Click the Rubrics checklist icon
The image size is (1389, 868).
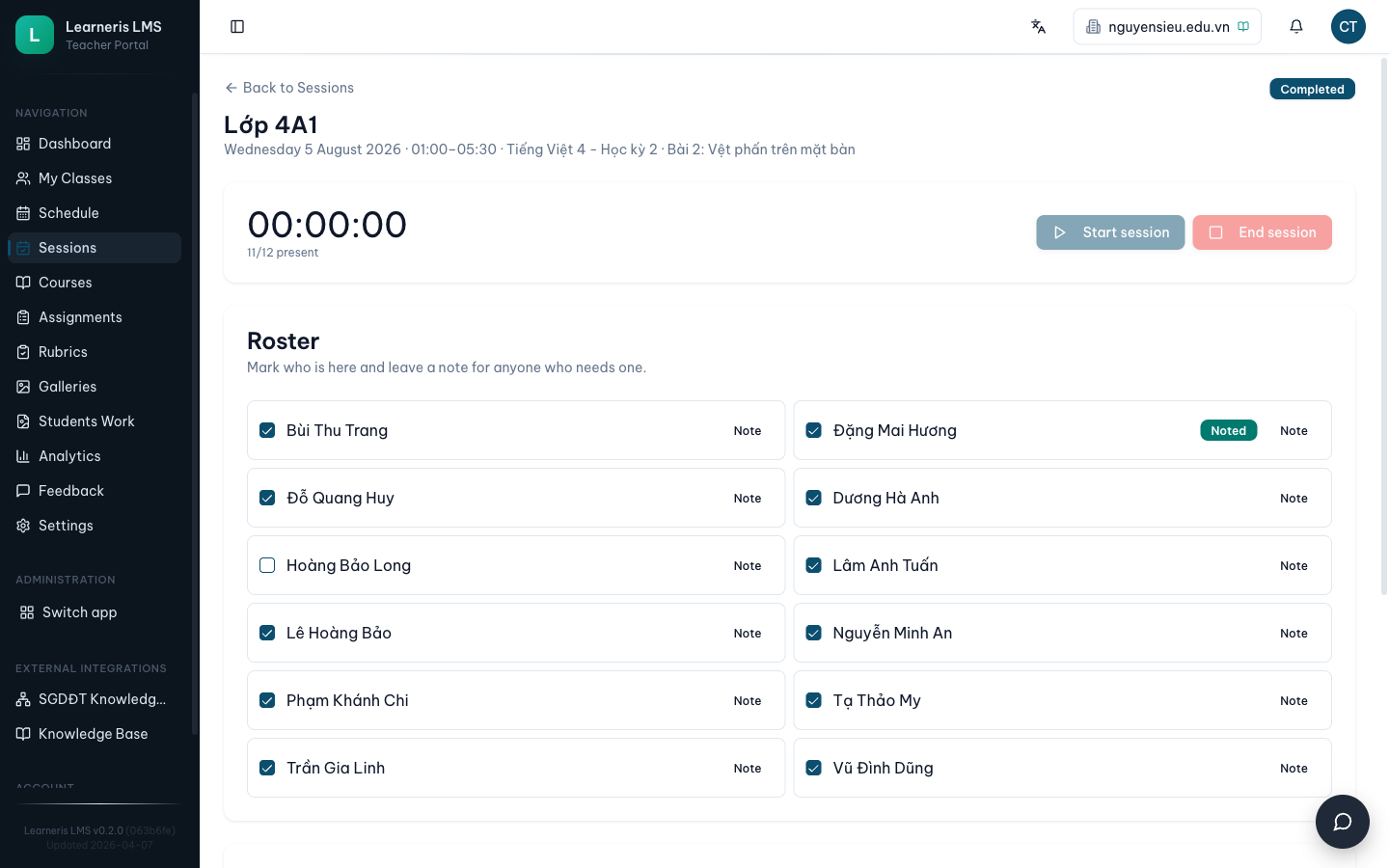pos(23,352)
